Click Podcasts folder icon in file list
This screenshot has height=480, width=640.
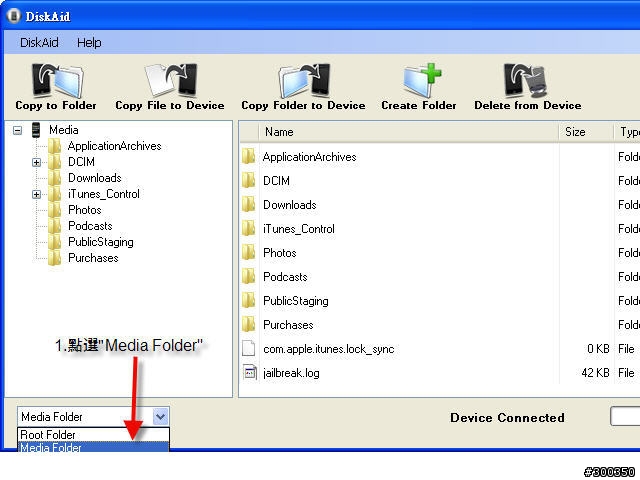(x=249, y=277)
